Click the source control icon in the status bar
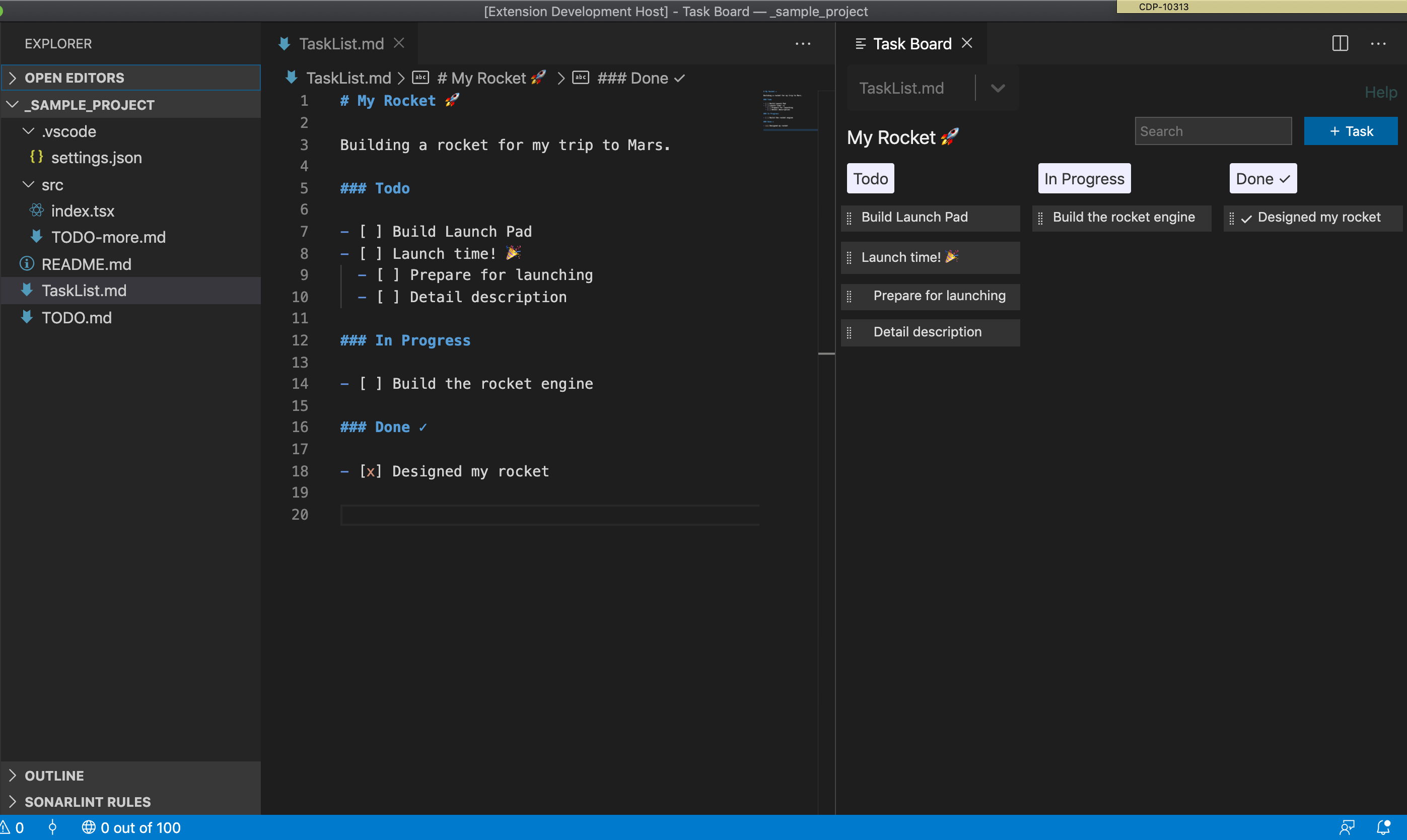The height and width of the screenshot is (840, 1407). click(53, 827)
